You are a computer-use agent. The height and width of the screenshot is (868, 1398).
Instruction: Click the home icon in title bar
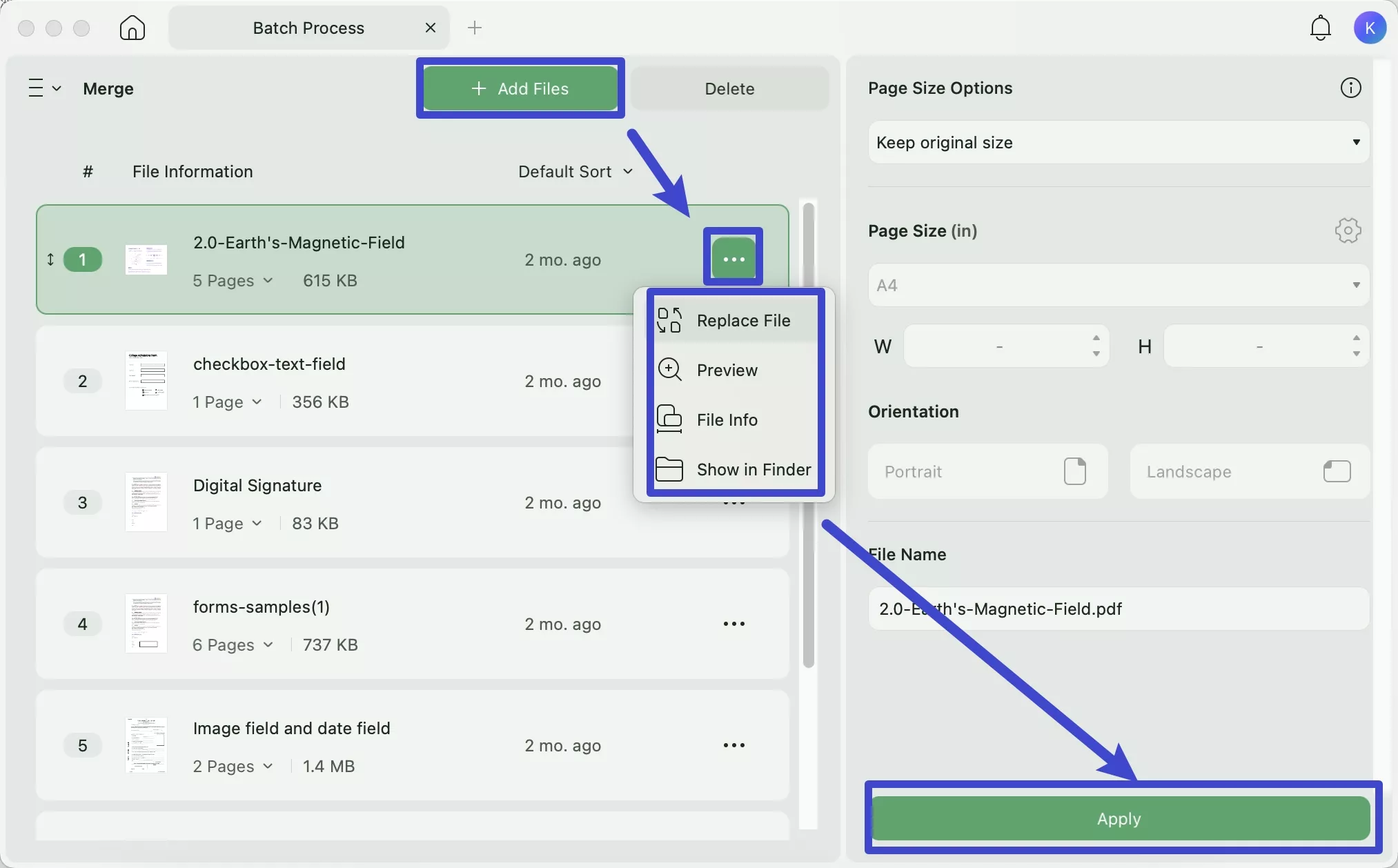[132, 28]
